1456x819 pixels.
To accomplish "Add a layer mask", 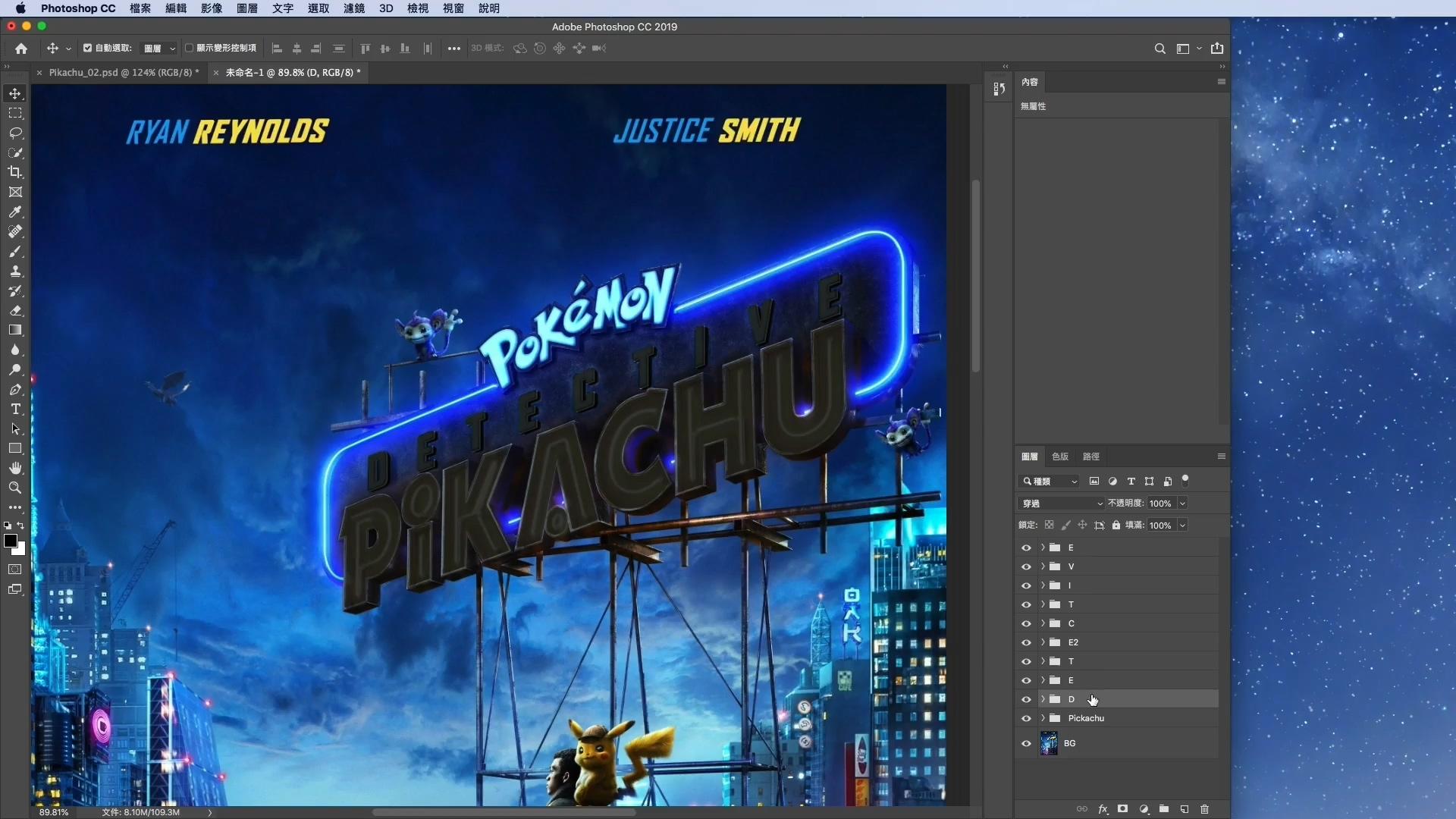I will (1123, 809).
